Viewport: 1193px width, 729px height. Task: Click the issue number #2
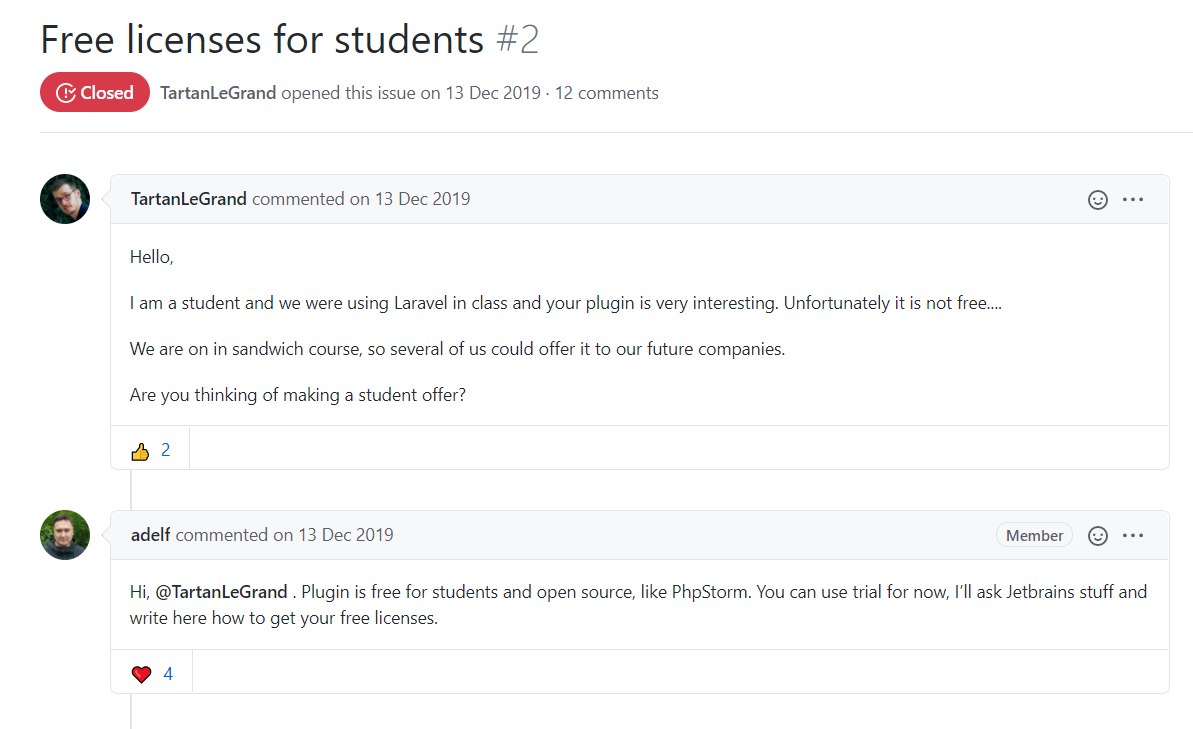517,40
